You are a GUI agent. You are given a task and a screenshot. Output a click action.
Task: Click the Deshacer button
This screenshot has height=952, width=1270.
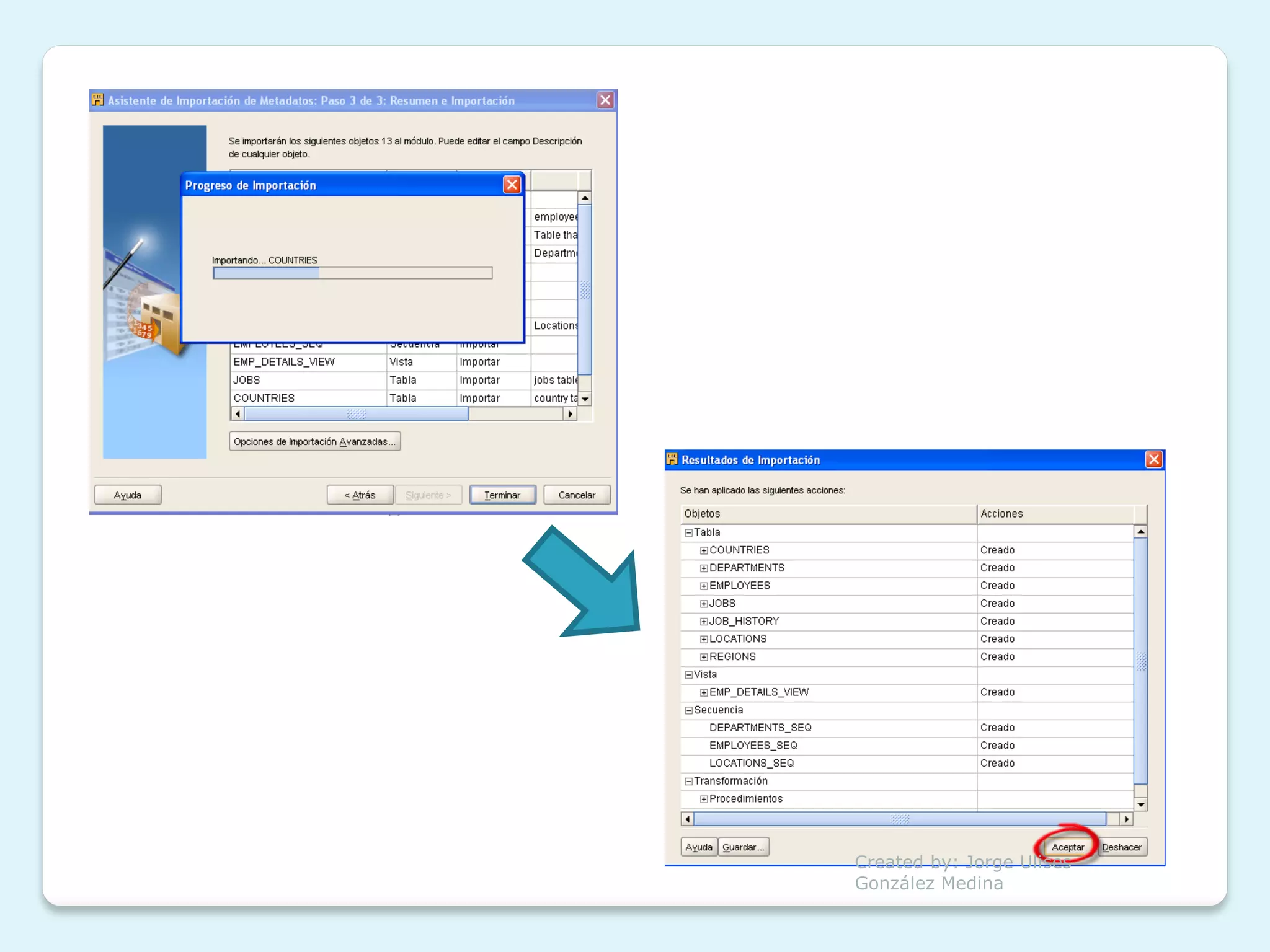pos(1121,847)
